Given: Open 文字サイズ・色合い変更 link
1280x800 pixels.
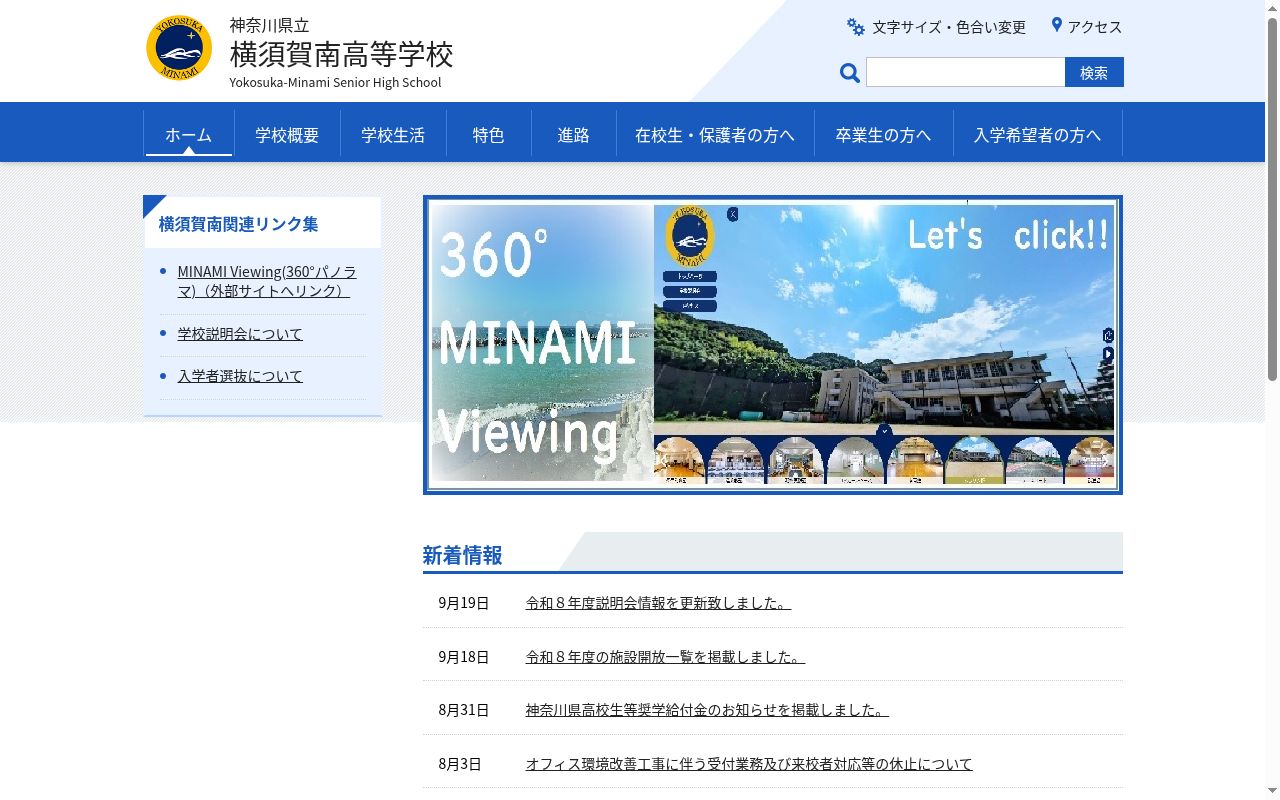Looking at the screenshot, I should pos(948,27).
